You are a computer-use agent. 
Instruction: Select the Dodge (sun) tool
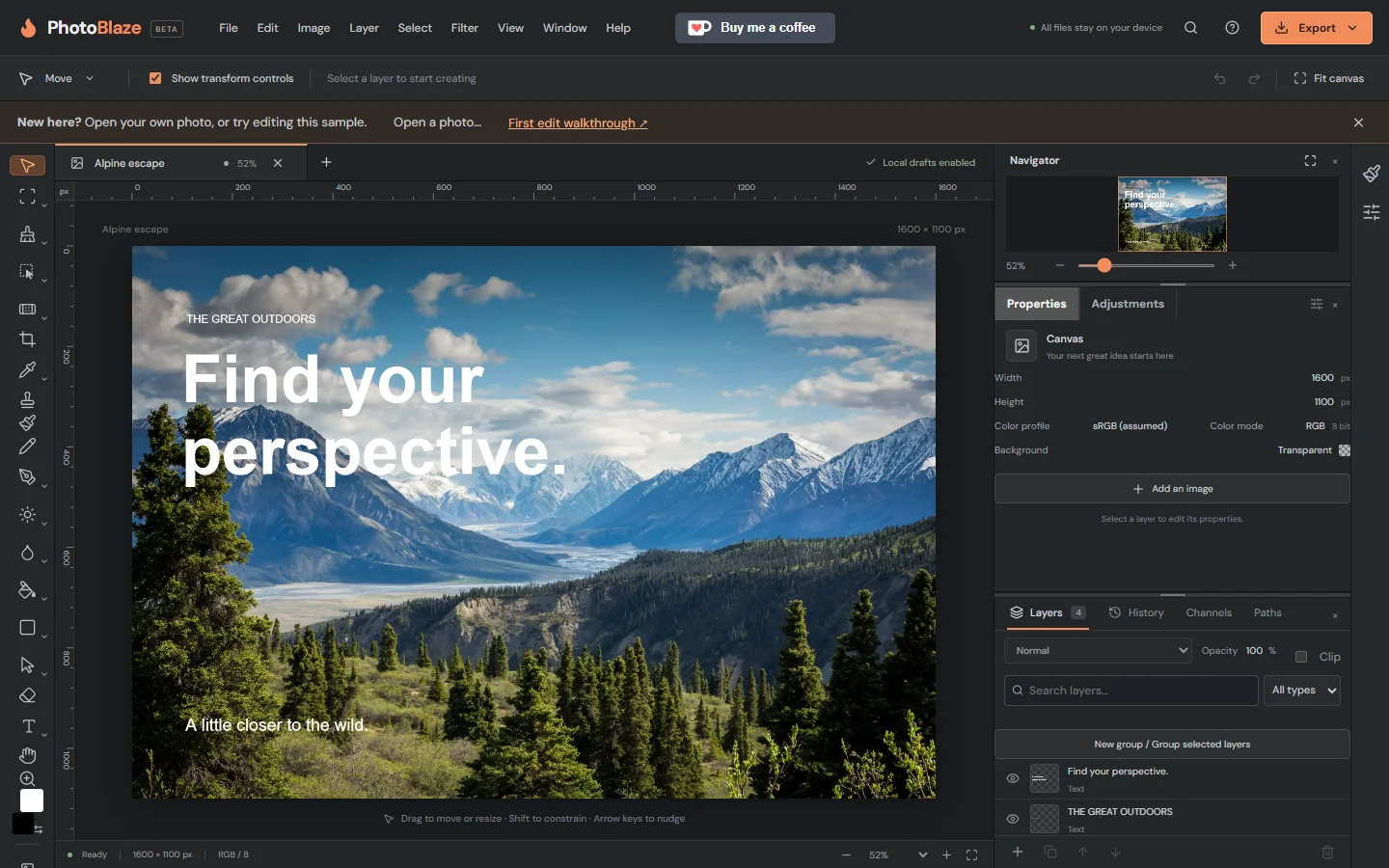[x=27, y=515]
